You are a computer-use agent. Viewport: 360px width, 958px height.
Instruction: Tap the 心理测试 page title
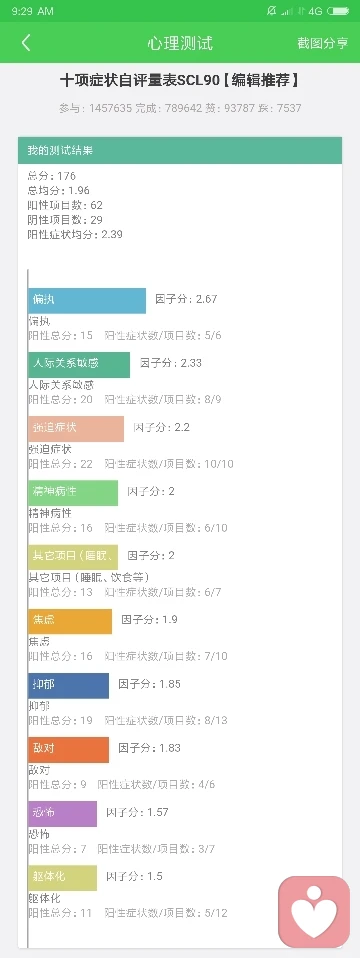tap(180, 43)
